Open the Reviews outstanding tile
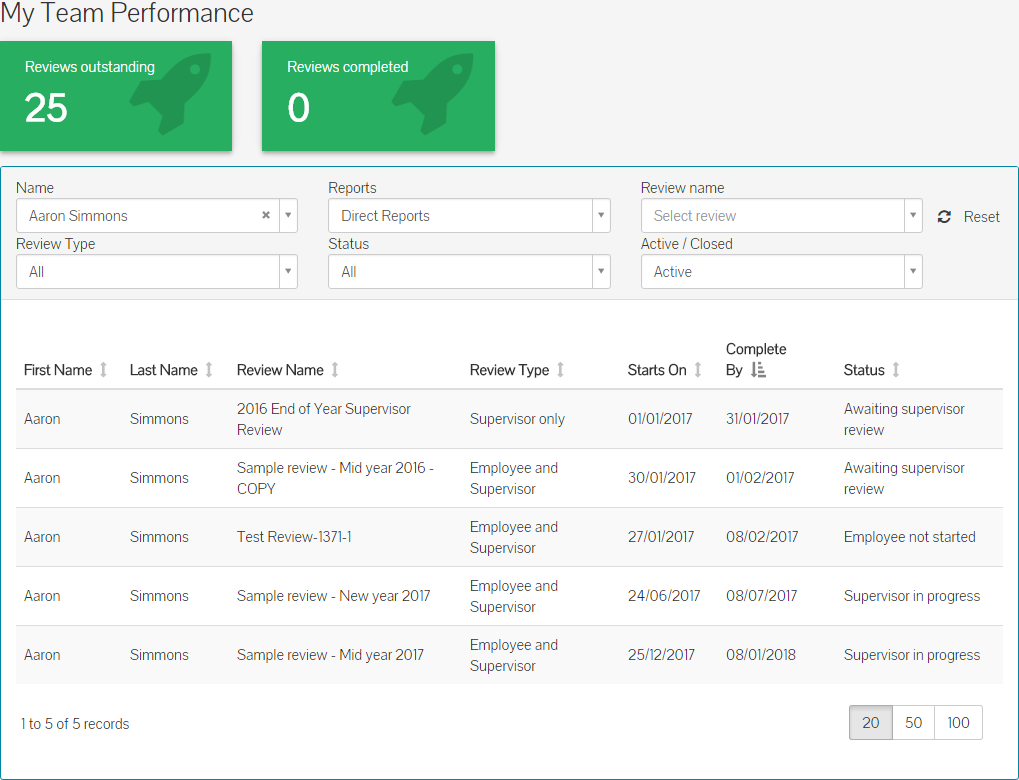This screenshot has height=780, width=1019. tap(116, 96)
